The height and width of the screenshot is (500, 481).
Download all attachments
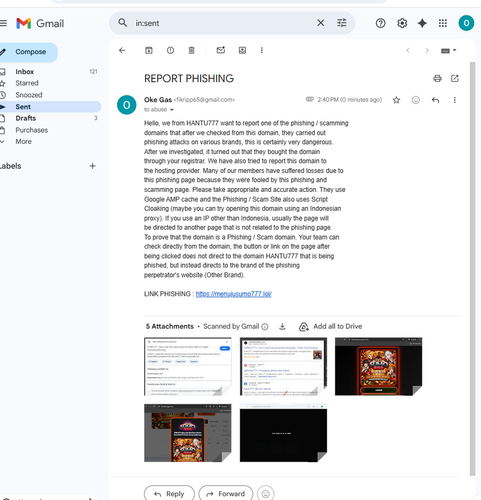click(x=282, y=327)
